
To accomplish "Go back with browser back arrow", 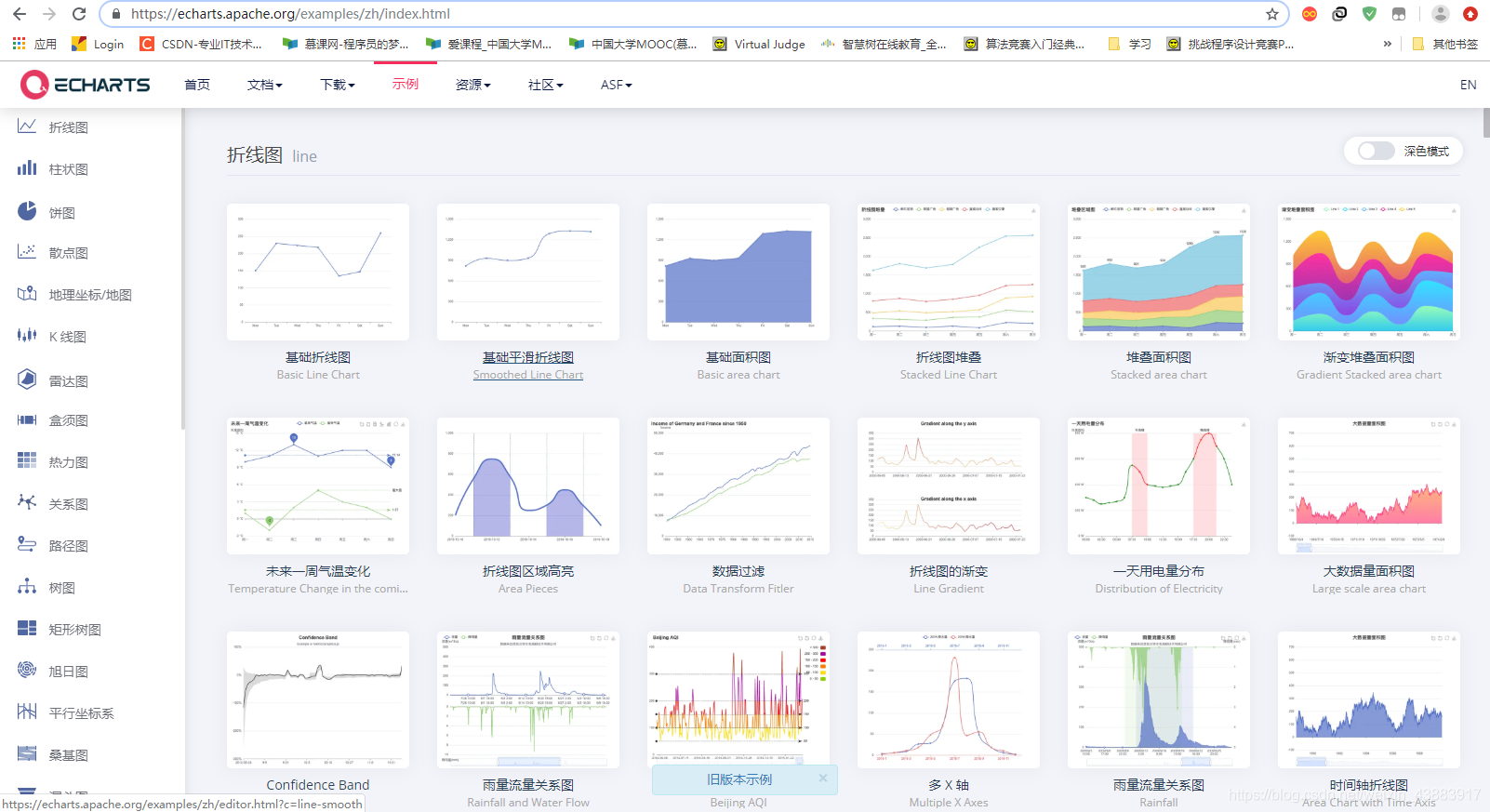I will (20, 14).
